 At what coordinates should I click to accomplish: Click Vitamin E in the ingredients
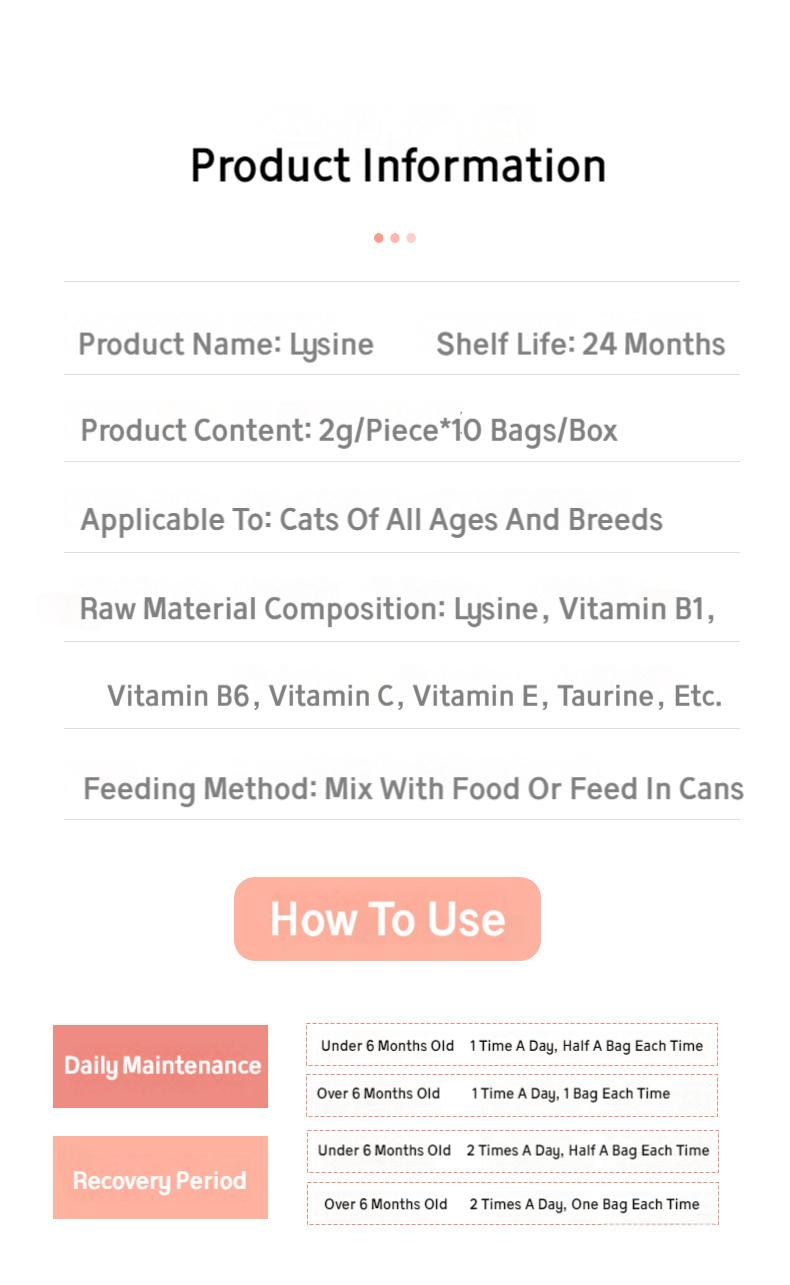(x=475, y=696)
